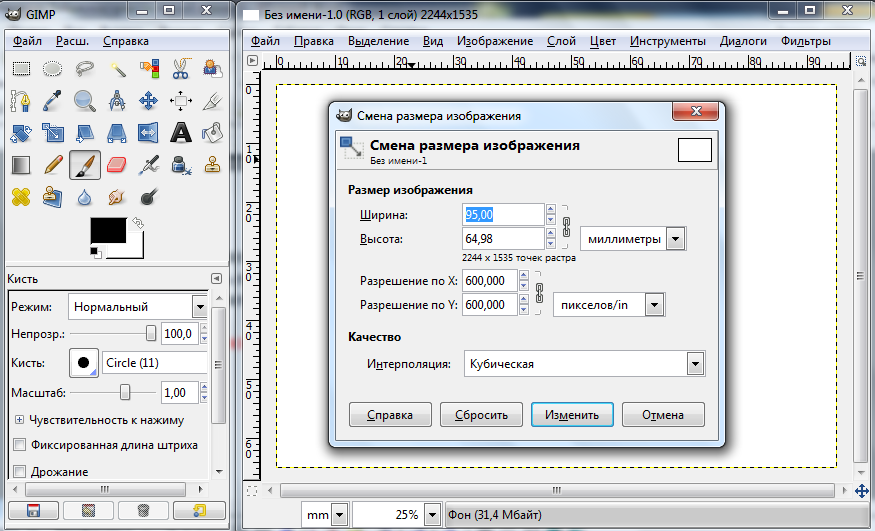This screenshot has width=875, height=531.
Task: Open the пикселов/in resolution unit dropdown
Action: 609,305
